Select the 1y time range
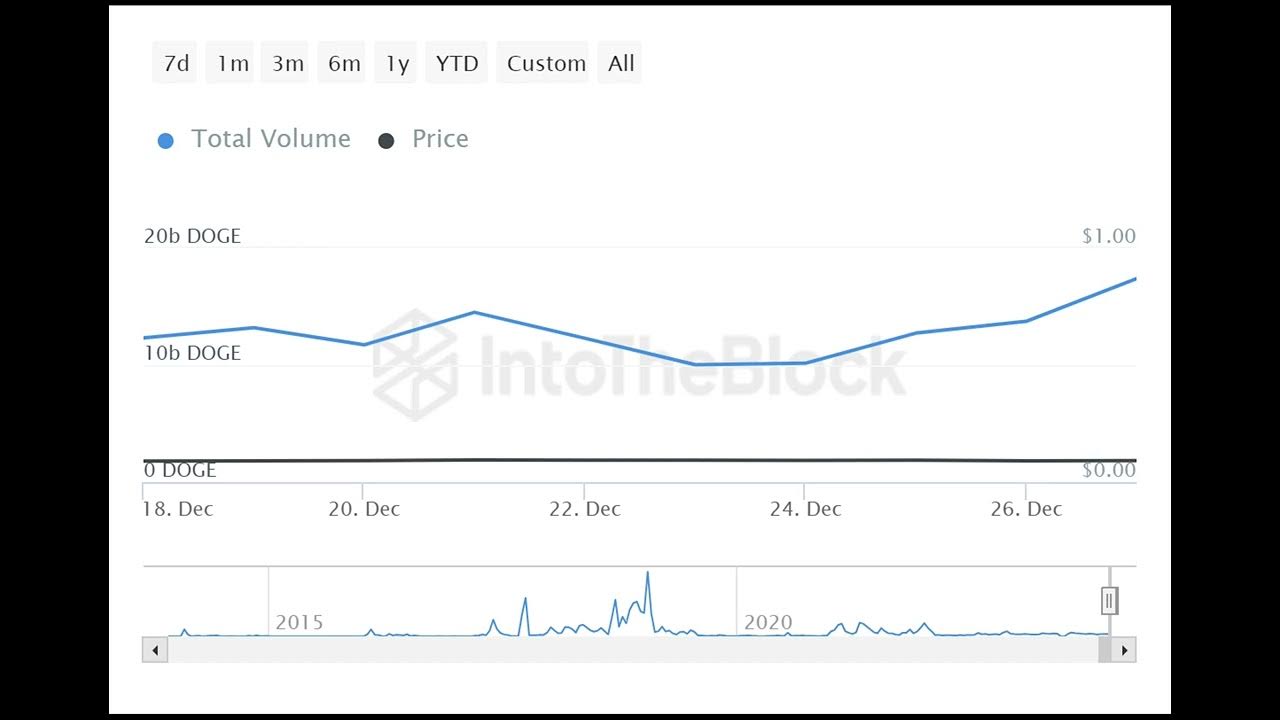1280x720 pixels. click(x=398, y=63)
